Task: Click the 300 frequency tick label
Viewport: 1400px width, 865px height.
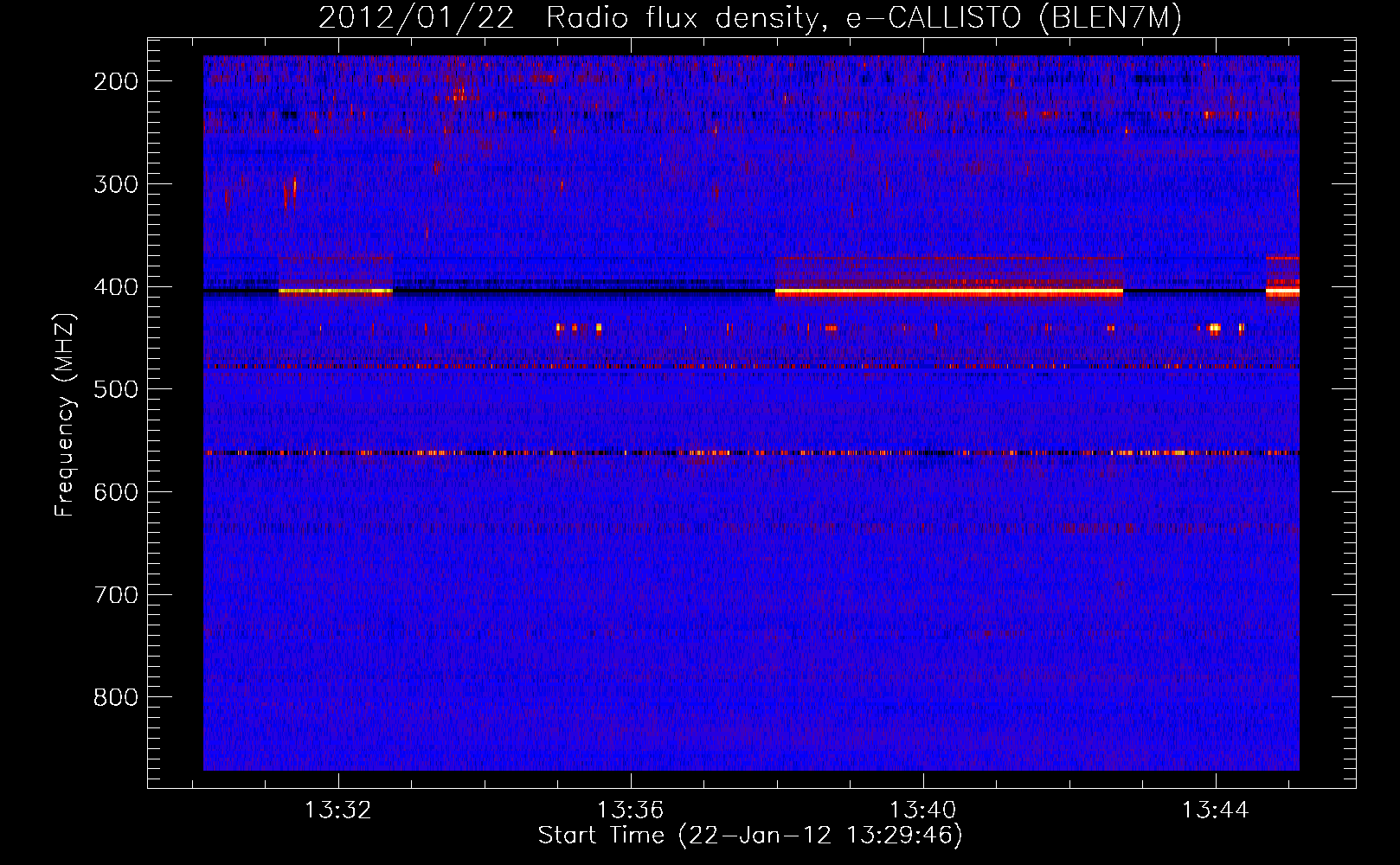Action: tap(116, 184)
